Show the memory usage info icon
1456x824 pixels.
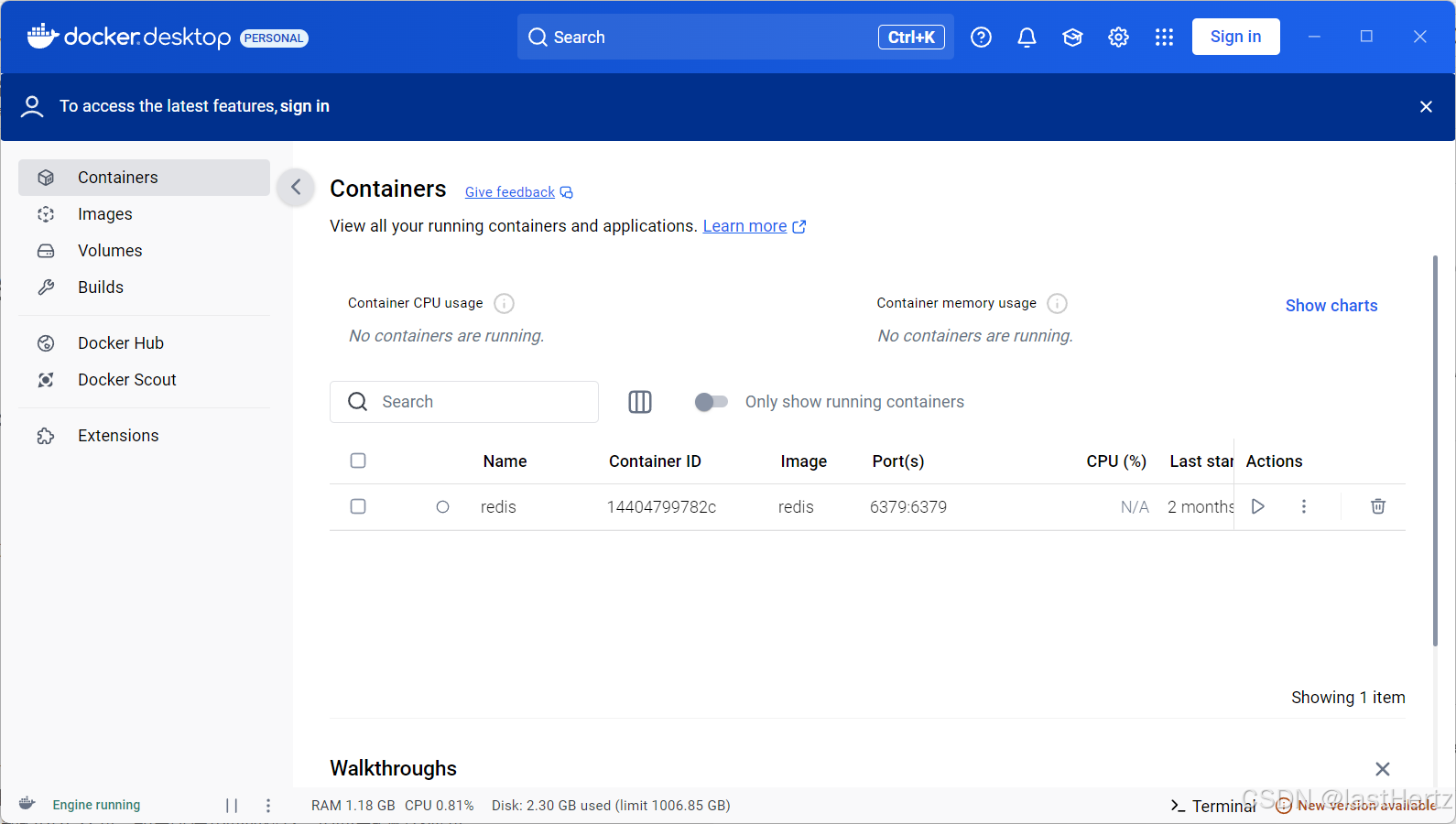[x=1057, y=303]
